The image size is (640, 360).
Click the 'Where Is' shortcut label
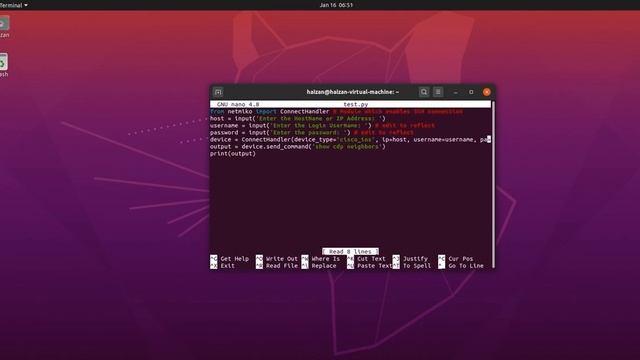pos(325,259)
